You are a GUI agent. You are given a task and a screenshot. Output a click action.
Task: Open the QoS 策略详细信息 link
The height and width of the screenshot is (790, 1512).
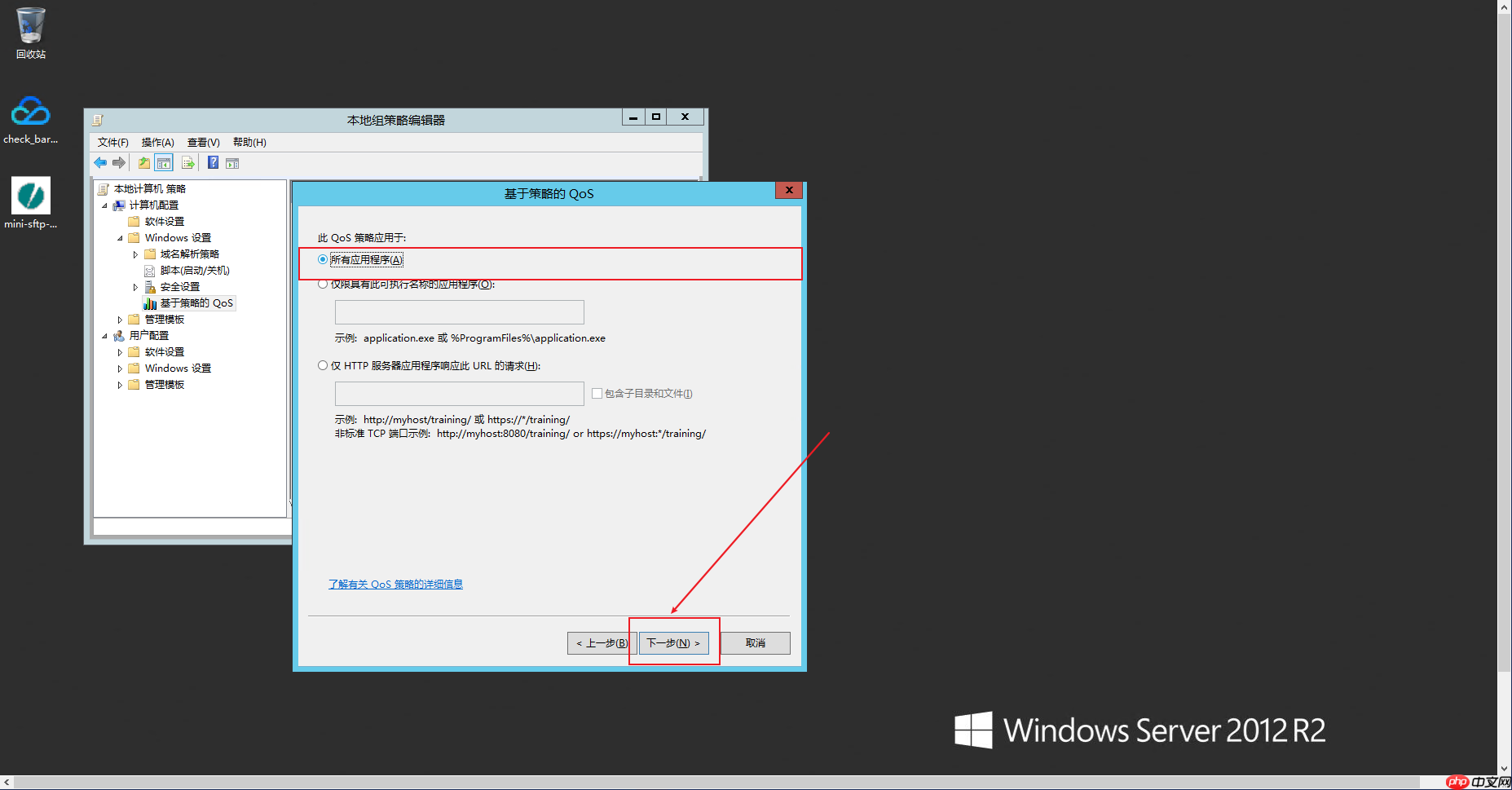396,584
